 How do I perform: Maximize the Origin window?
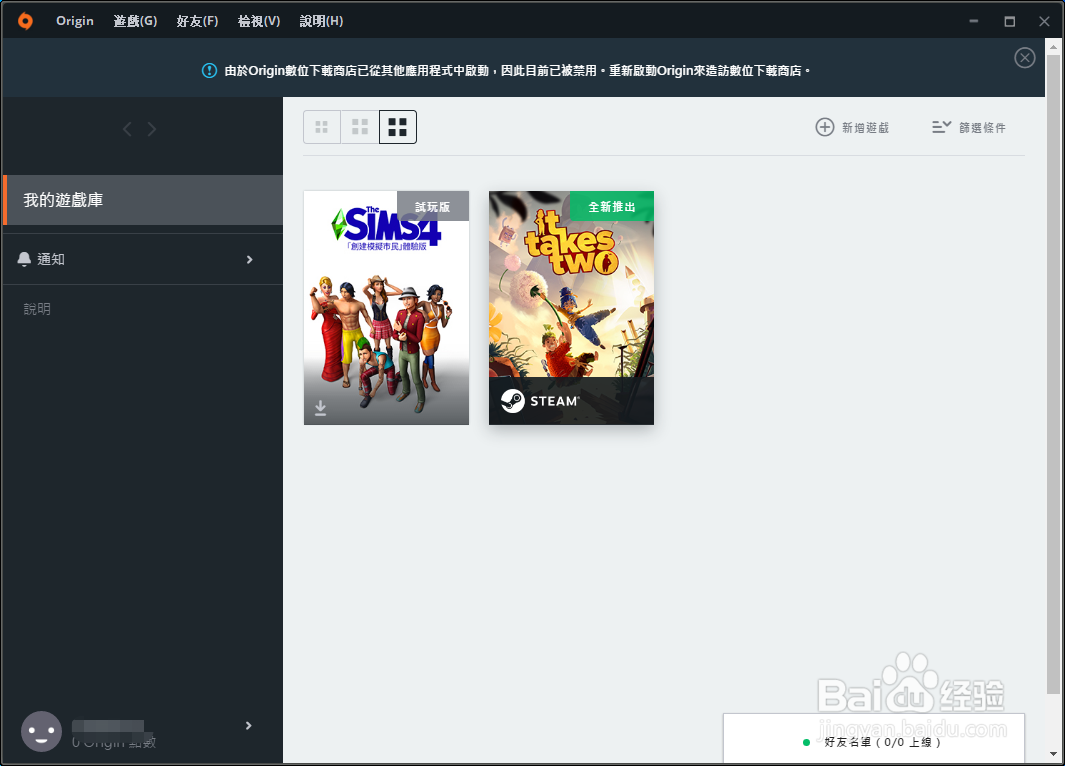(x=1009, y=21)
